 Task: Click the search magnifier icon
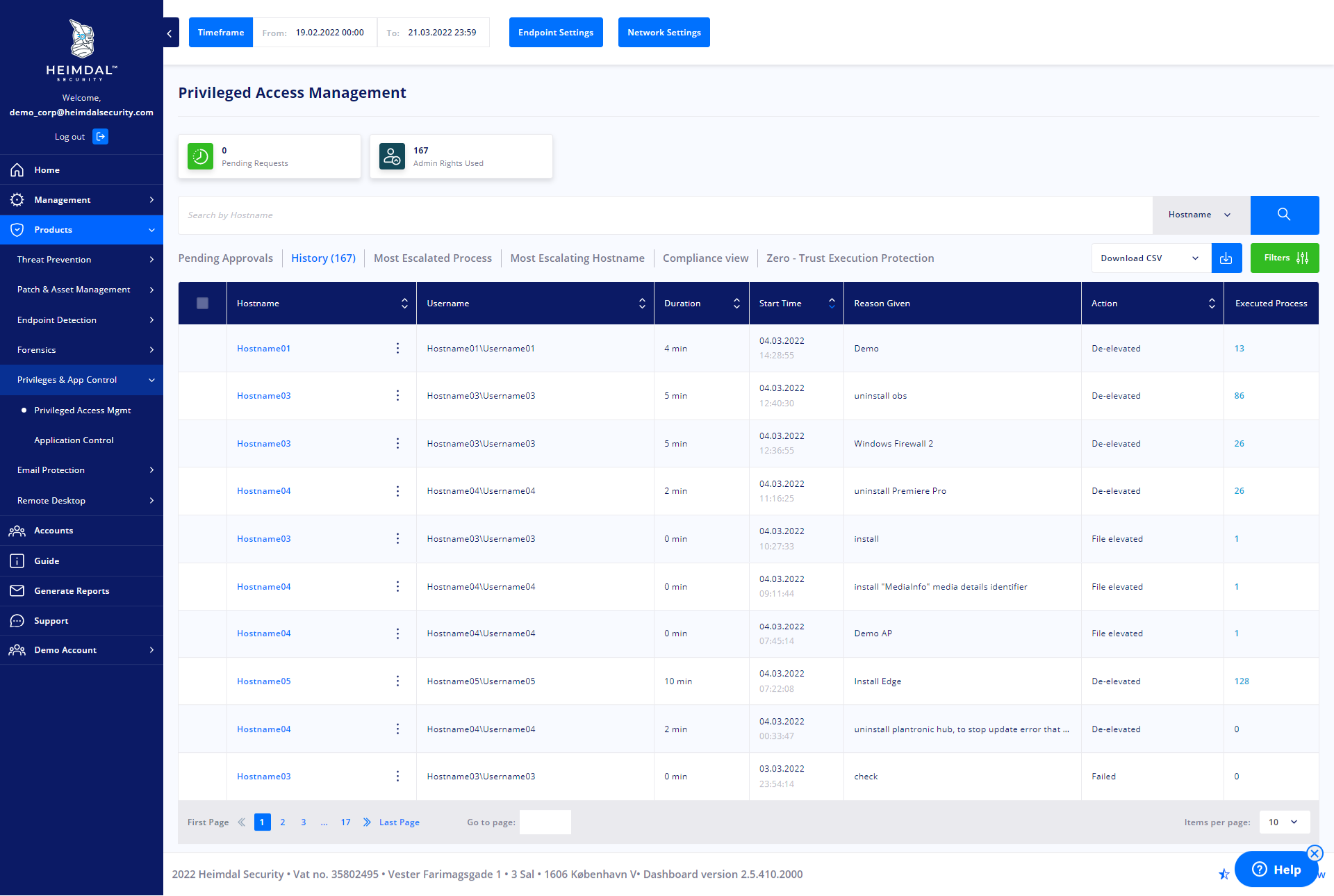1283,213
